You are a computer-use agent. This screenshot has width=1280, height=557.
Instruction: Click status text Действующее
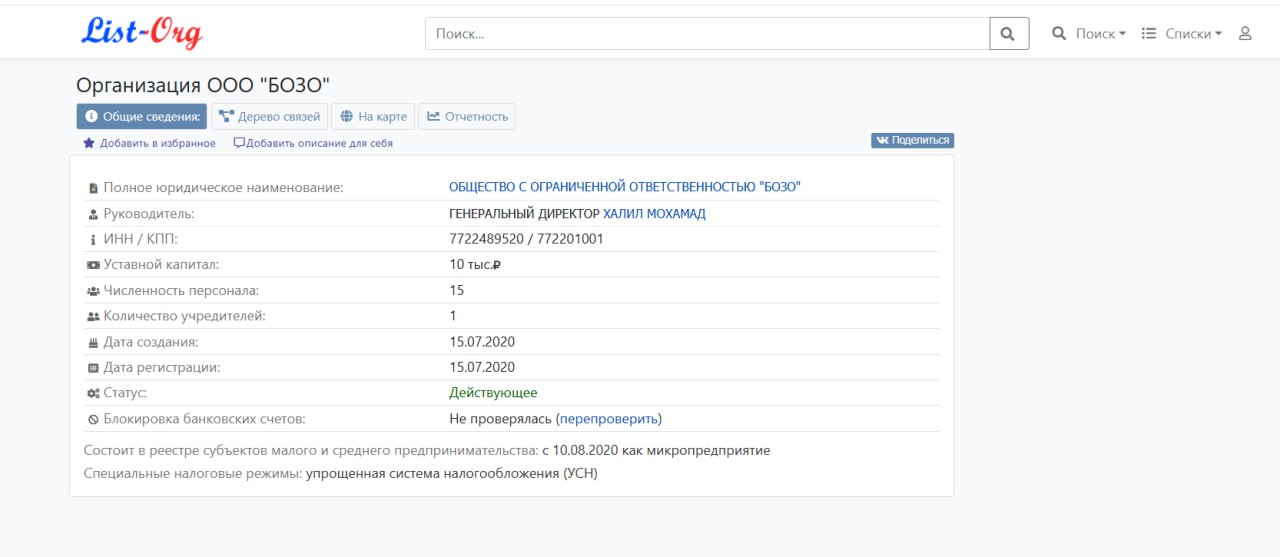point(493,392)
